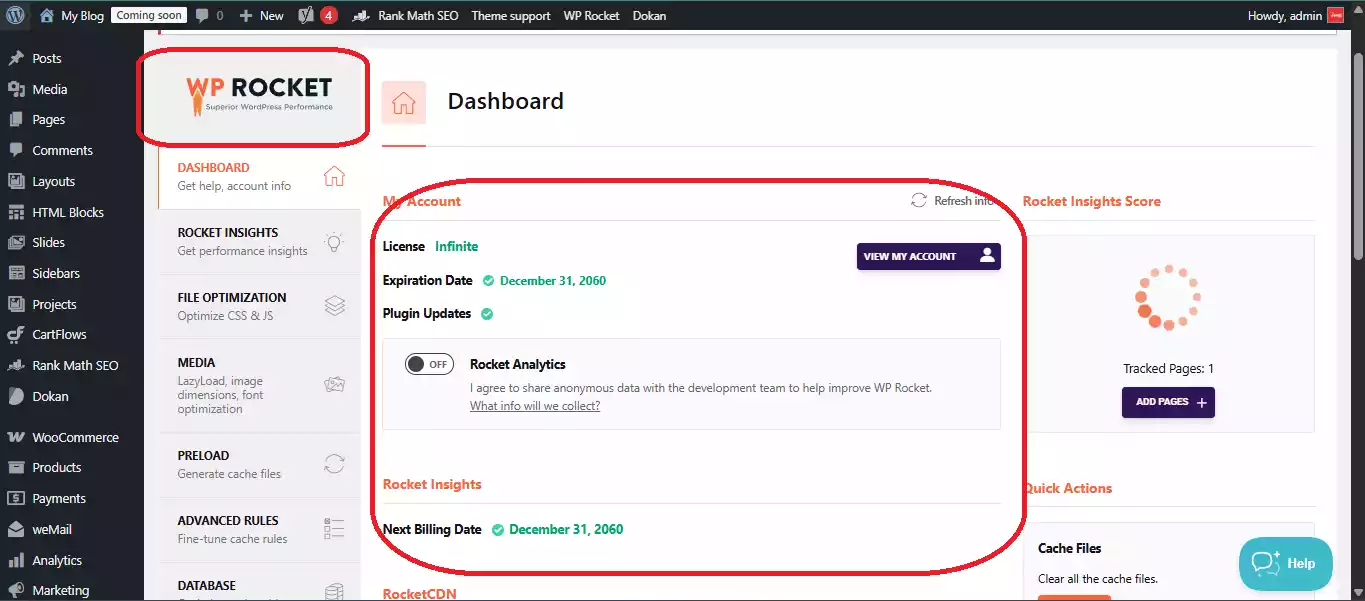The image size is (1365, 601).
Task: Click the 'Tracked Pages: 1' text
Action: pyautogui.click(x=1168, y=369)
